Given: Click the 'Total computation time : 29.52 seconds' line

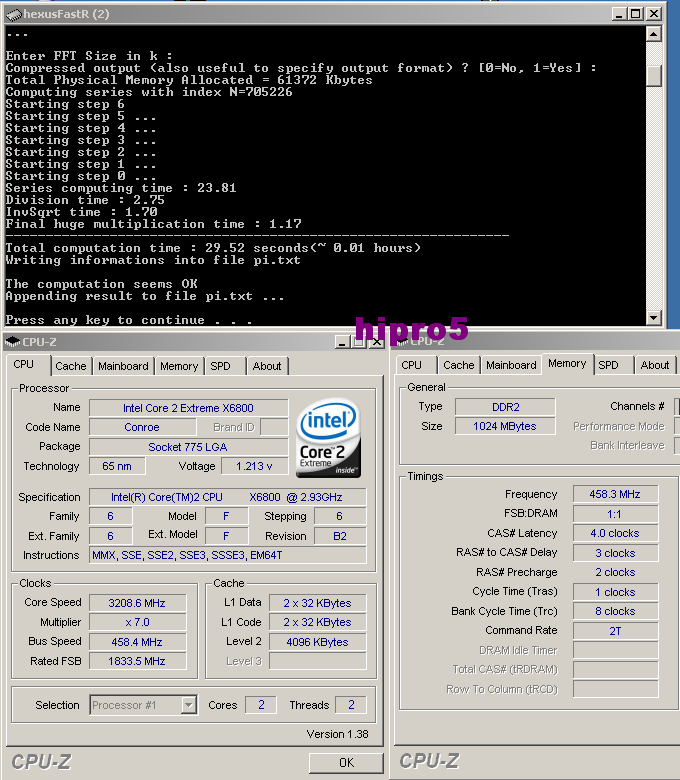Looking at the screenshot, I should click(213, 248).
